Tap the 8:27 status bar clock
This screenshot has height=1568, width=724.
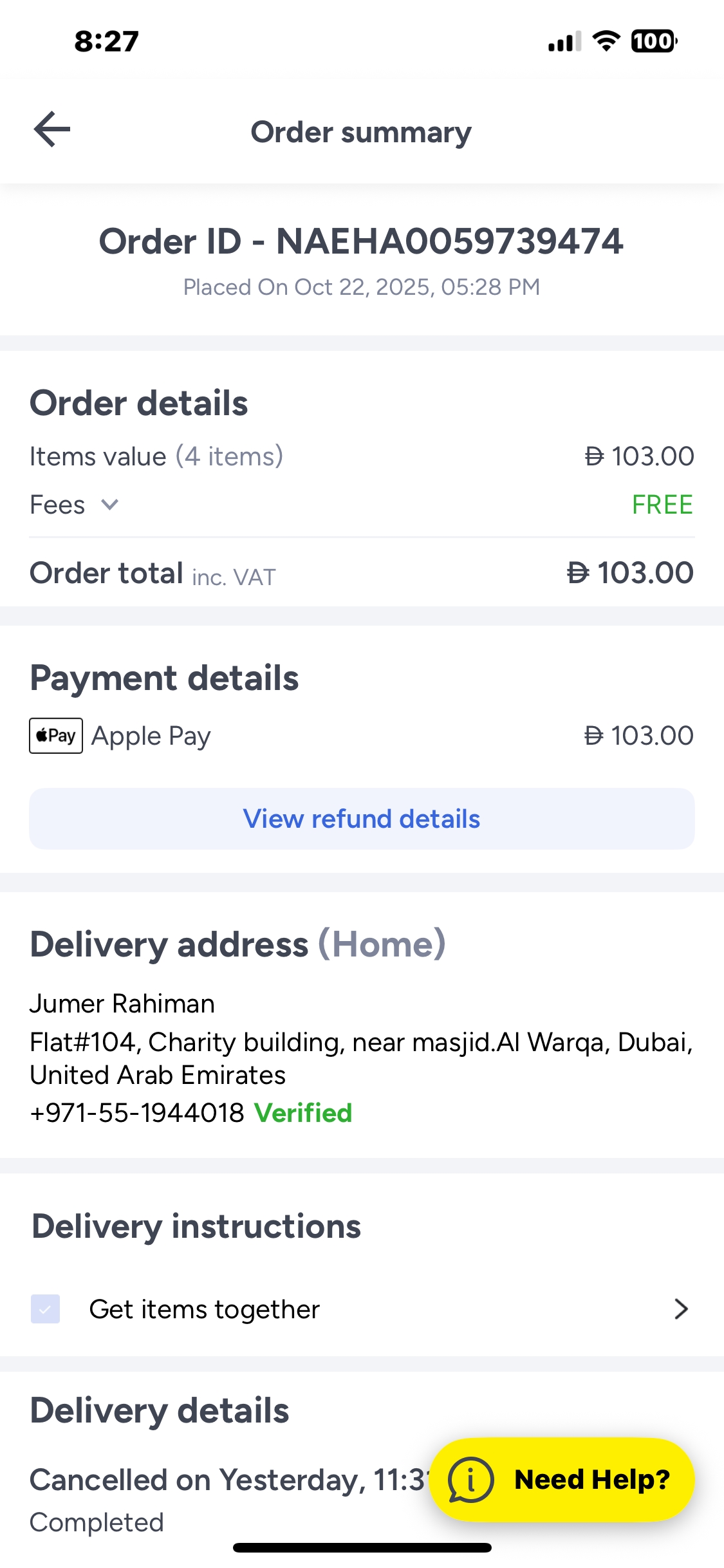tap(107, 41)
